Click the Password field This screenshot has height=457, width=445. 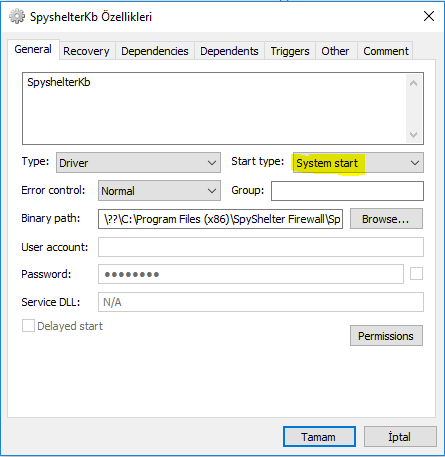(x=251, y=274)
